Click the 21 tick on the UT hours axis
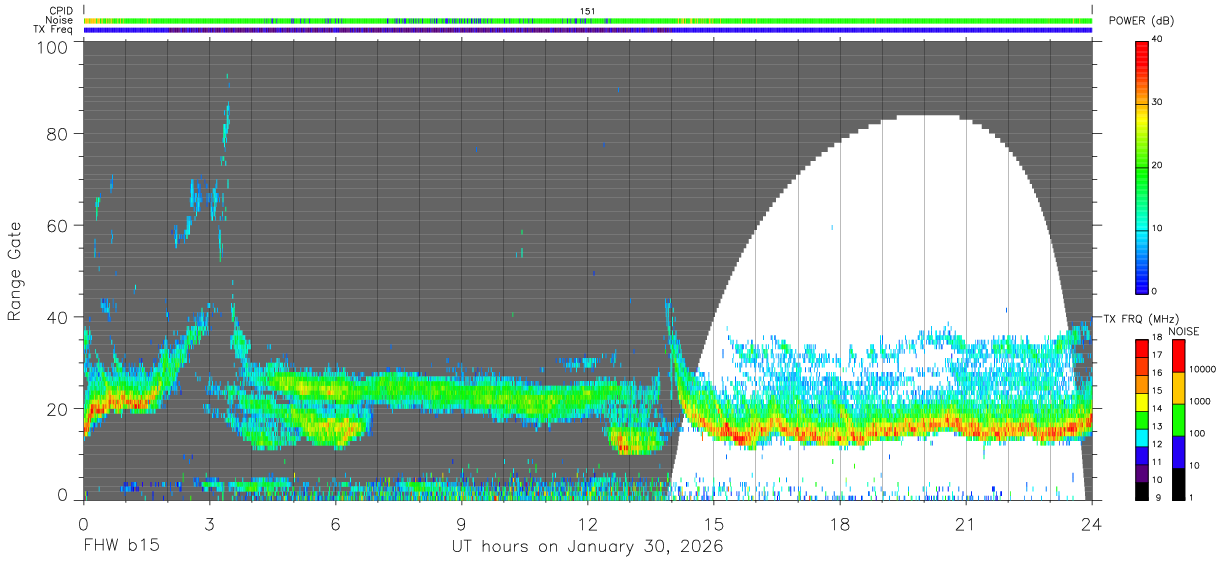Image resolution: width=1228 pixels, height=567 pixels. tap(966, 524)
